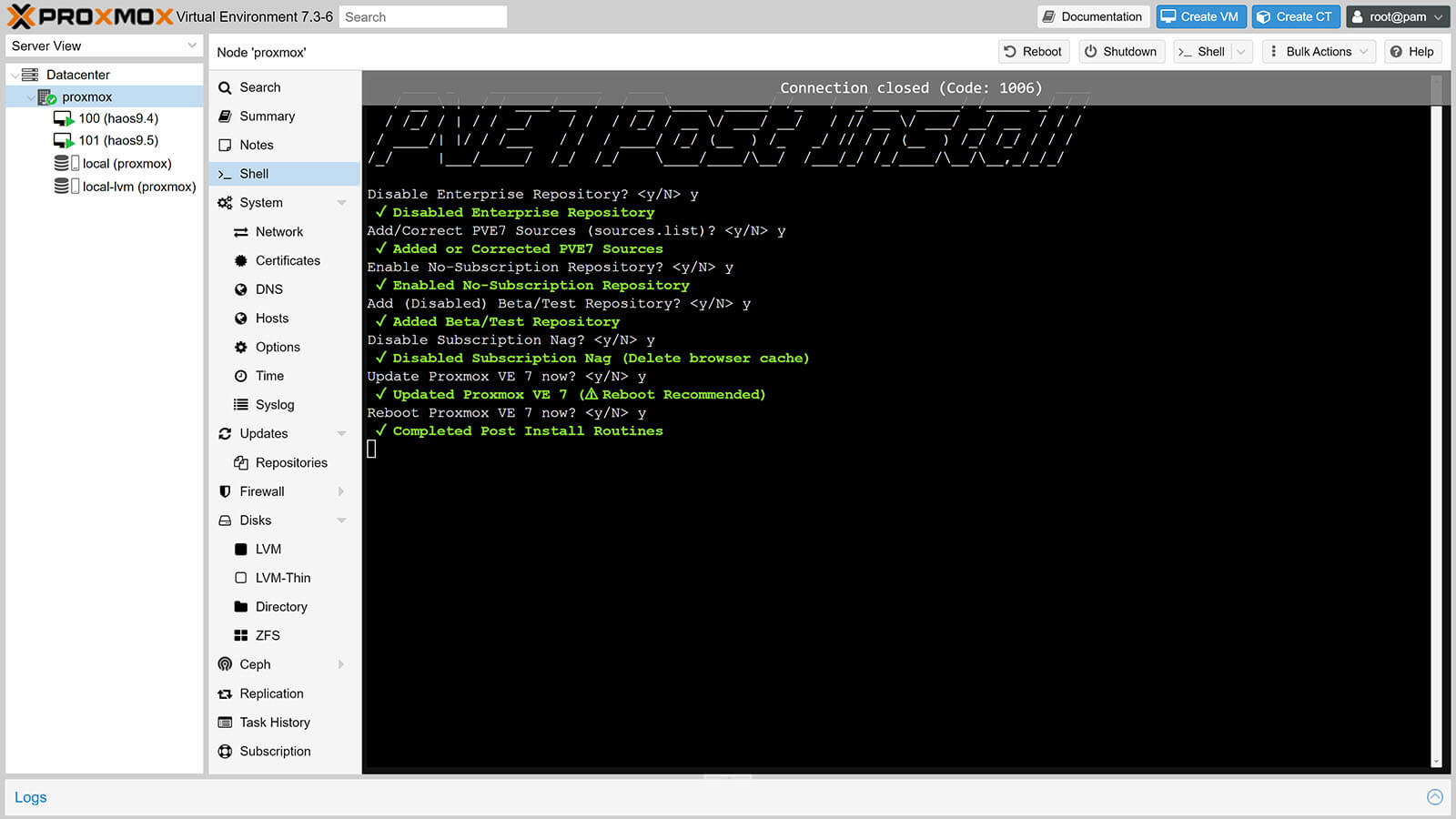Collapse the Disks submenu arrow
Image resolution: width=1456 pixels, height=819 pixels.
[342, 521]
